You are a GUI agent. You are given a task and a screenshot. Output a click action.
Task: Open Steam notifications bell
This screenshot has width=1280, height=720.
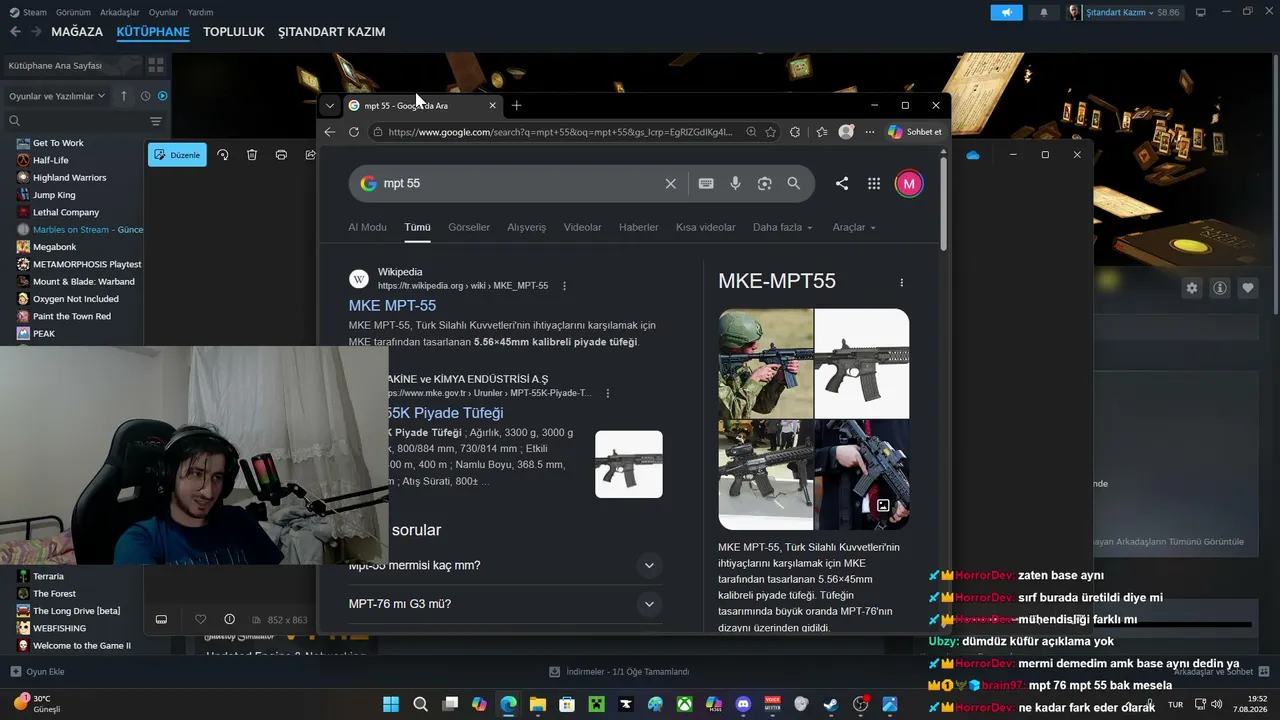click(1044, 12)
